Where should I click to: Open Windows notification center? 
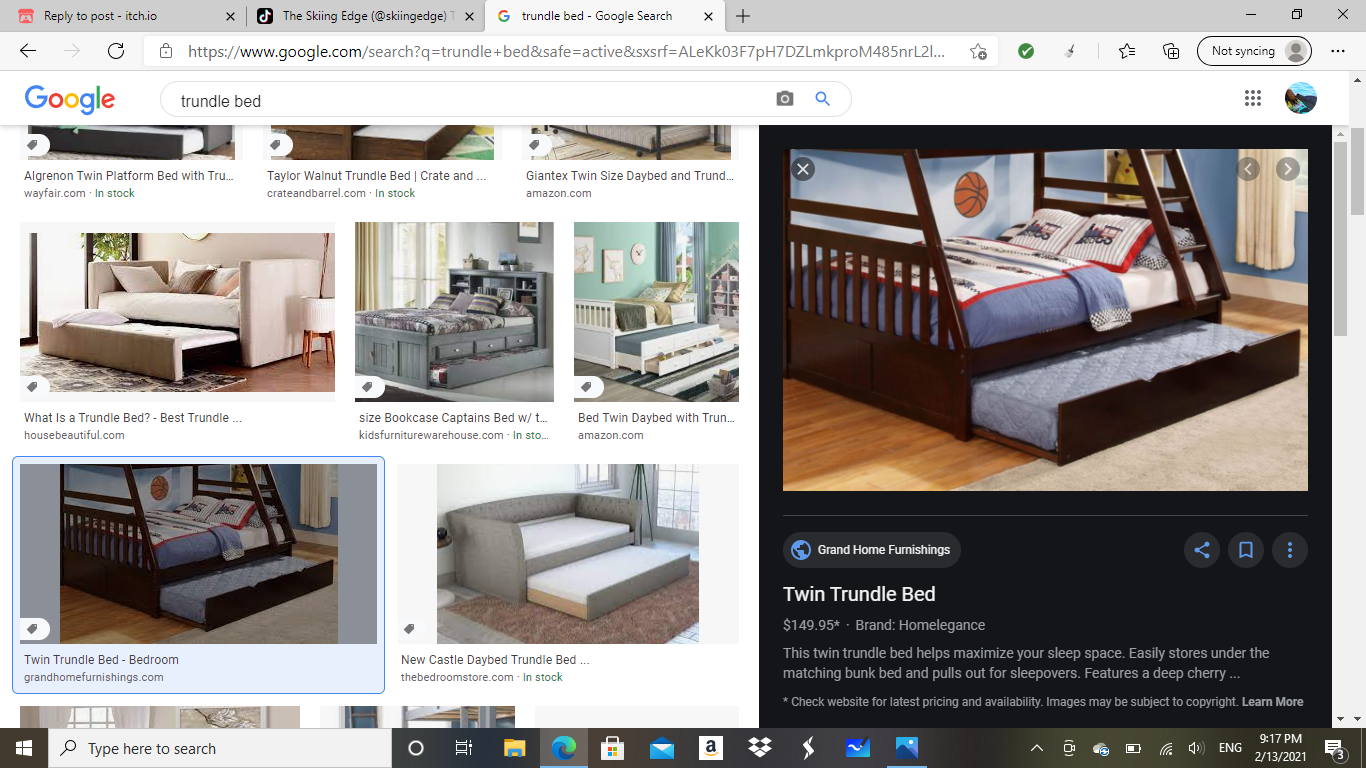pos(1334,748)
